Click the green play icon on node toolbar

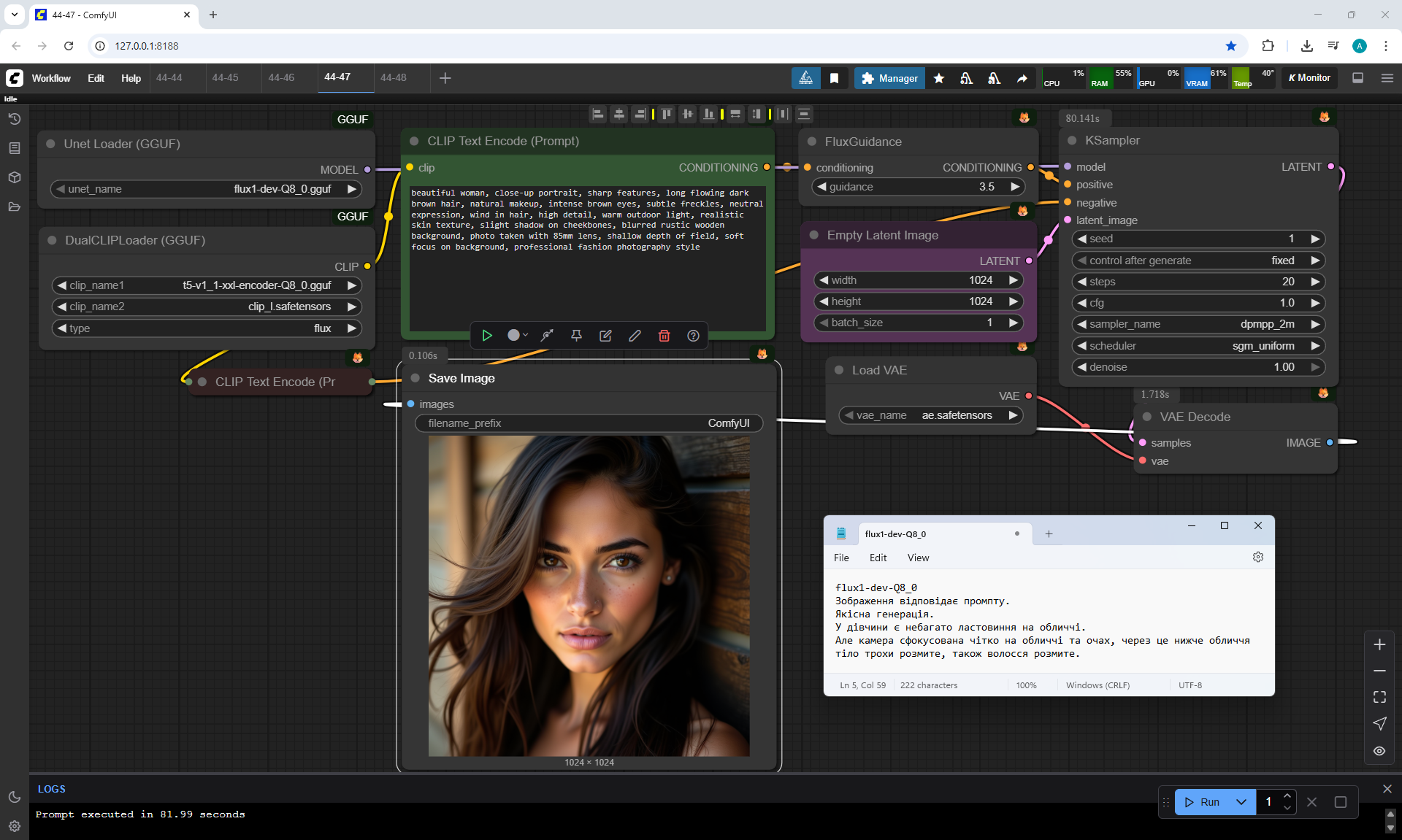(487, 336)
